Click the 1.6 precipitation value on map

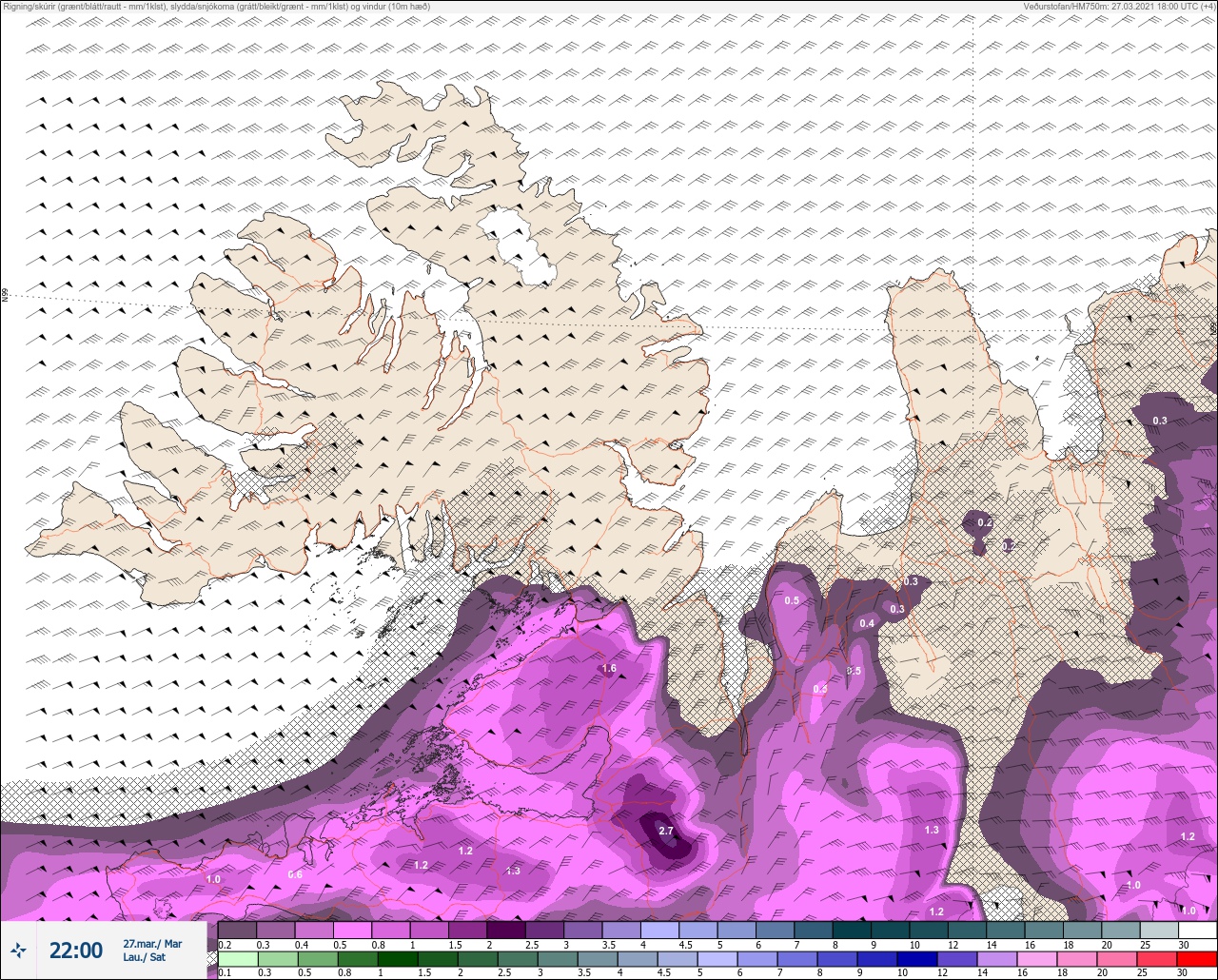pos(609,669)
